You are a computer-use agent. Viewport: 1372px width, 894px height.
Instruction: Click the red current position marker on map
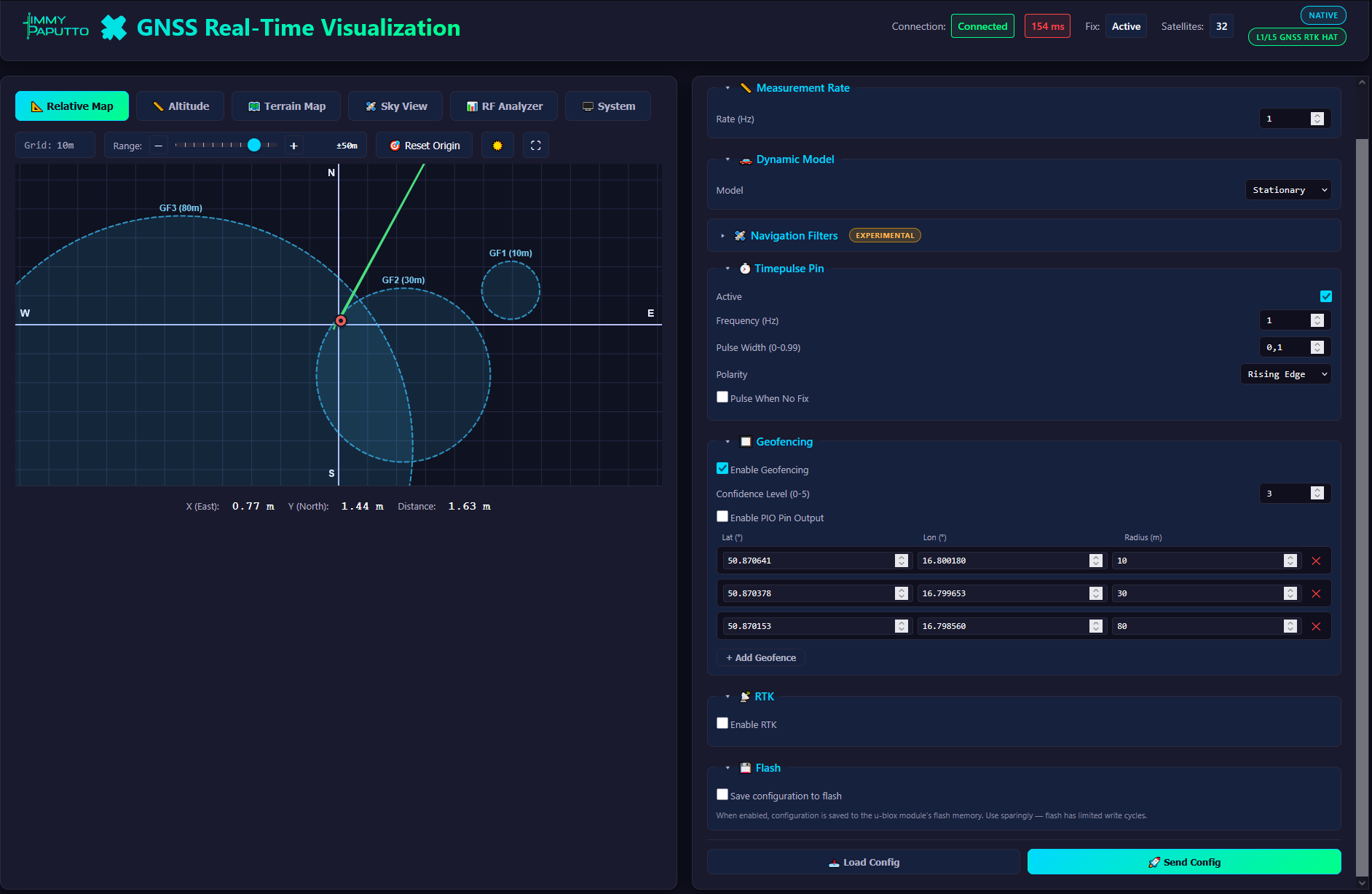click(x=341, y=321)
